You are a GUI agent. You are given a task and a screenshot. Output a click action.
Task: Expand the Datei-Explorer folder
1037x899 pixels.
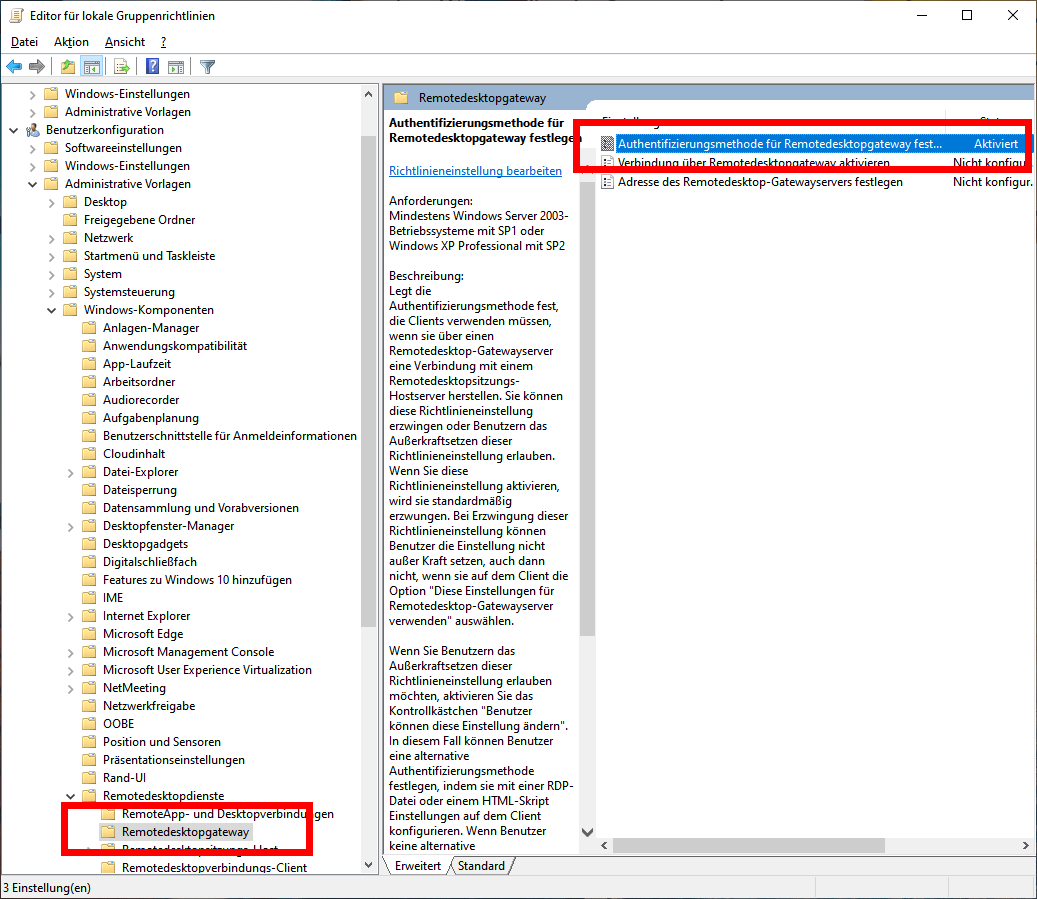click(70, 472)
